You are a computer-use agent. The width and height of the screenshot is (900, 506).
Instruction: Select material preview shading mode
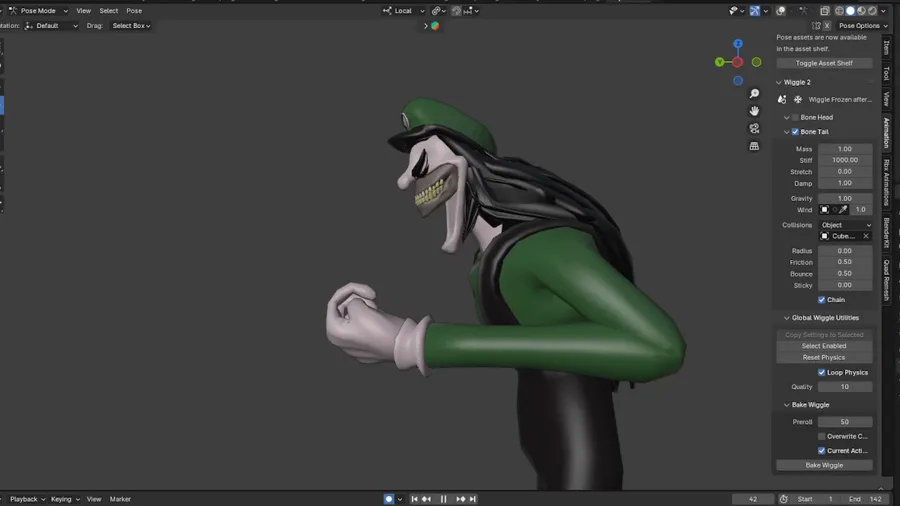[862, 11]
